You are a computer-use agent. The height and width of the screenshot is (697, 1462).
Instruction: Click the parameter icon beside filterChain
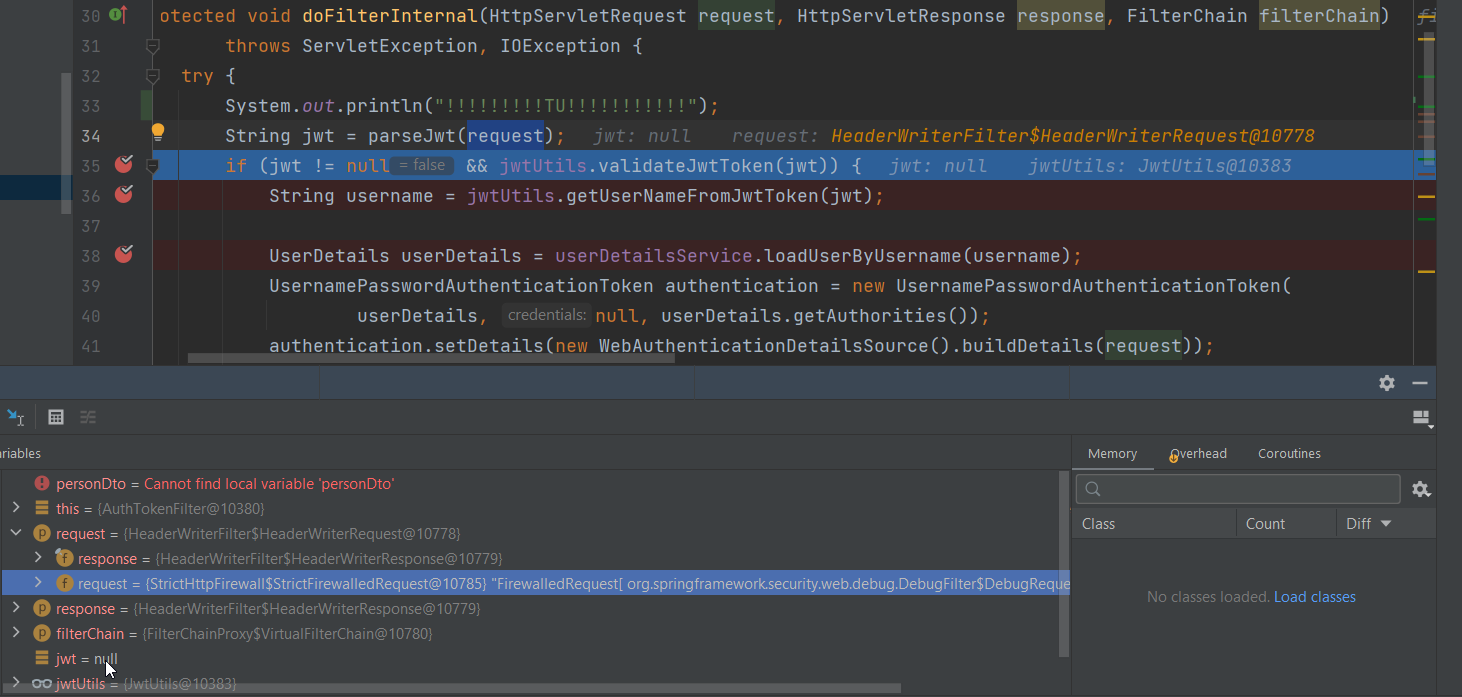(x=42, y=633)
